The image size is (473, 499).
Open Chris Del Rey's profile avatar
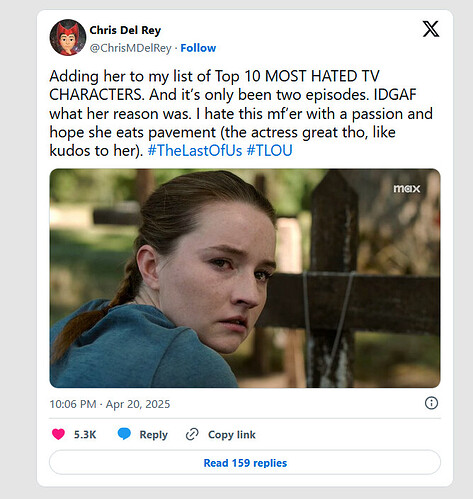click(x=68, y=37)
